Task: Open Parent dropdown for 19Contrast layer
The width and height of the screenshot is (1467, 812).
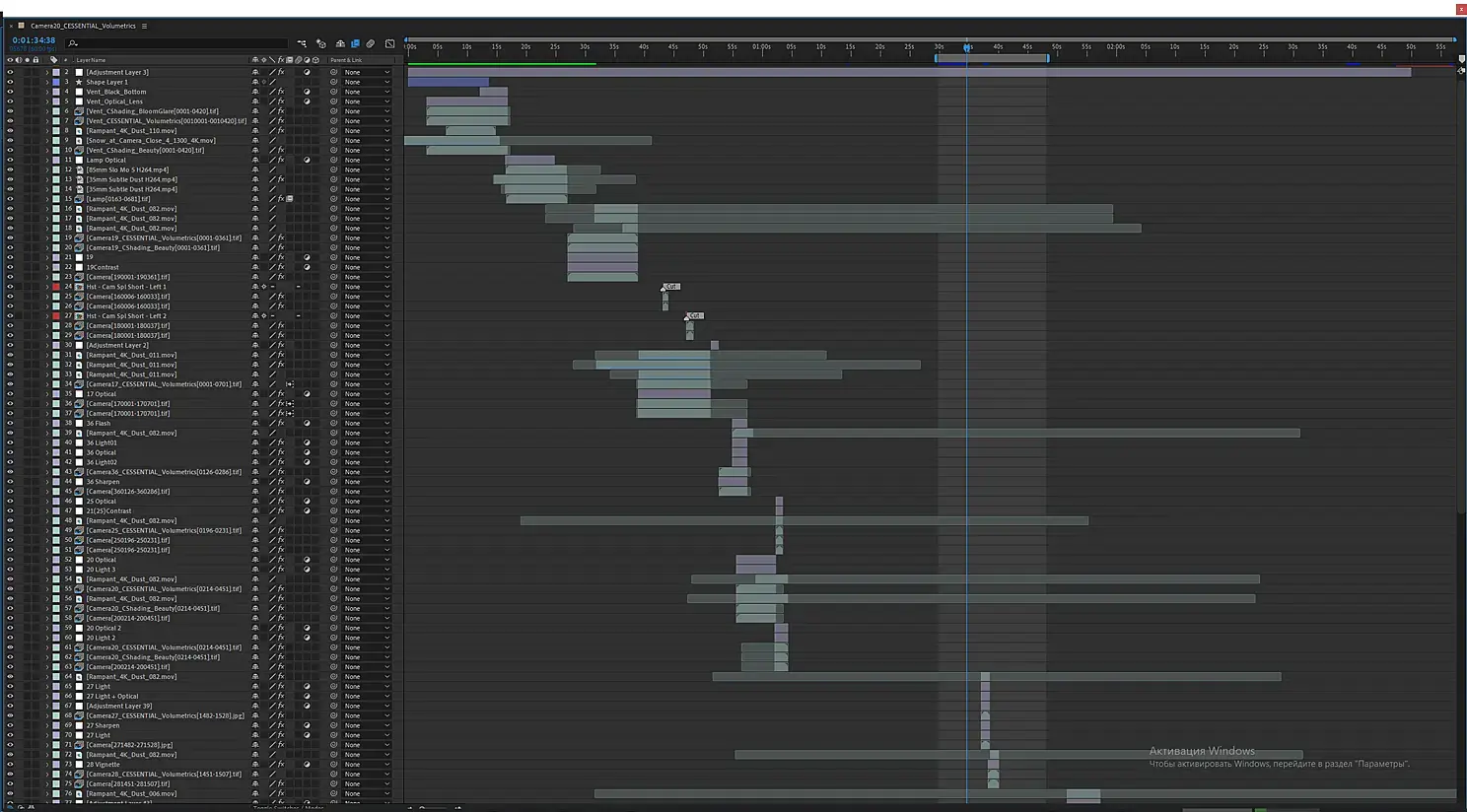Action: [x=367, y=267]
